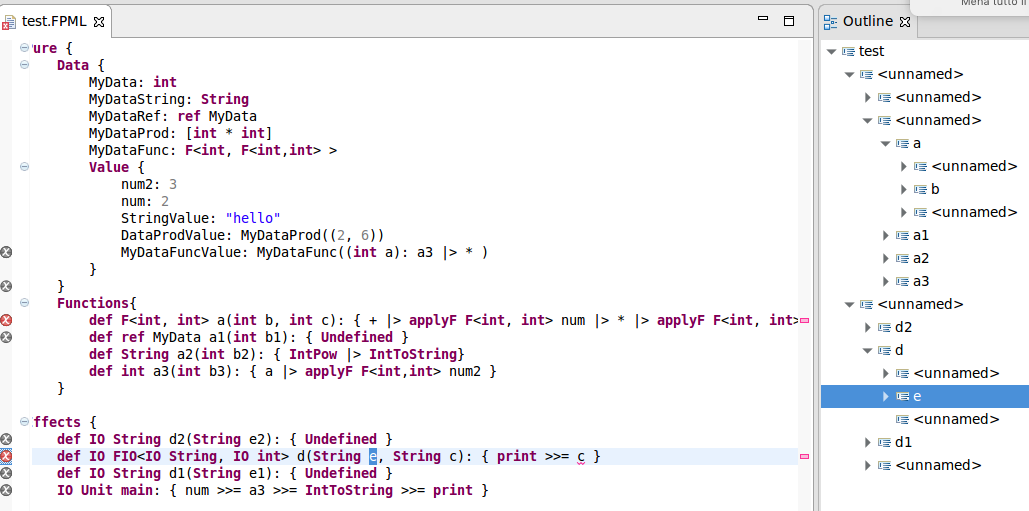
Task: Collapse the test root node in Outline
Action: pos(831,51)
